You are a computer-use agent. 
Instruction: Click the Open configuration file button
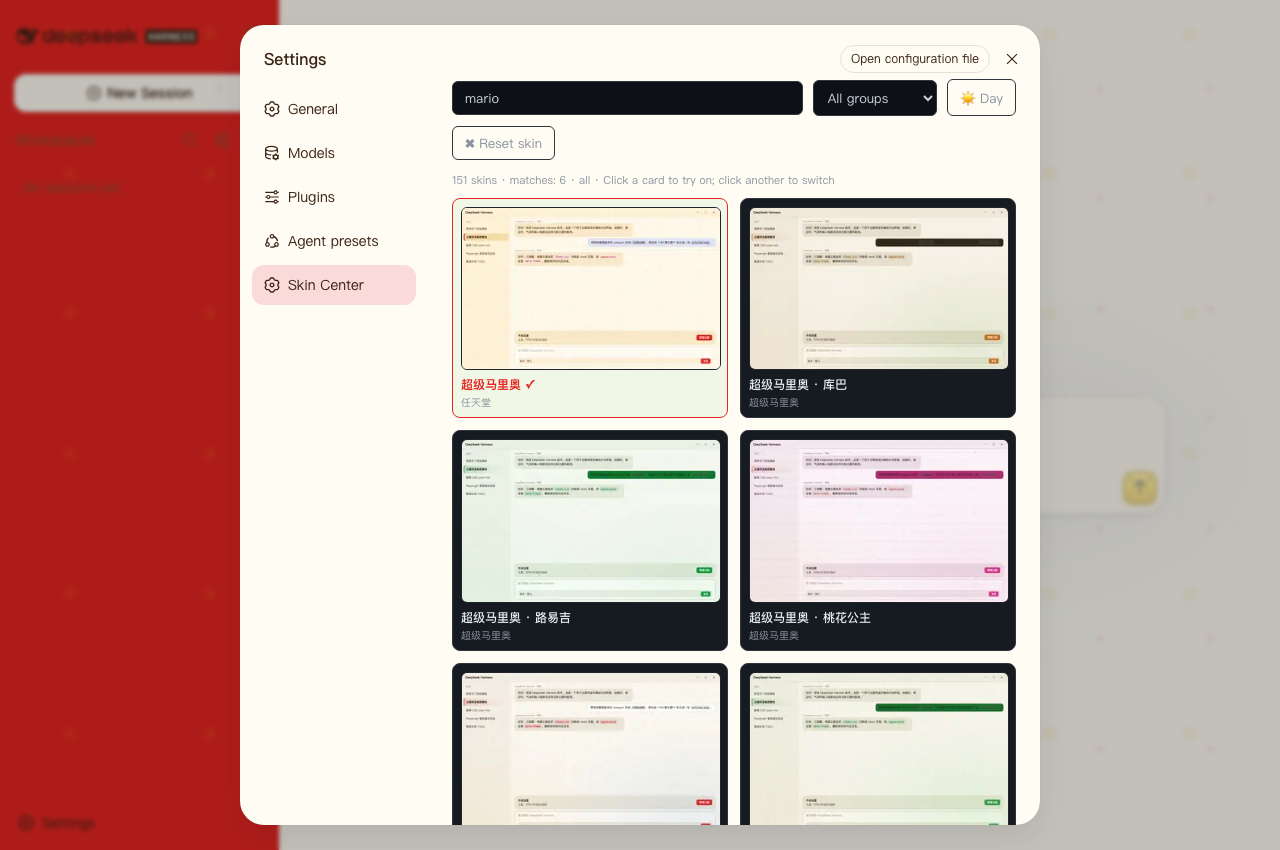click(x=915, y=59)
